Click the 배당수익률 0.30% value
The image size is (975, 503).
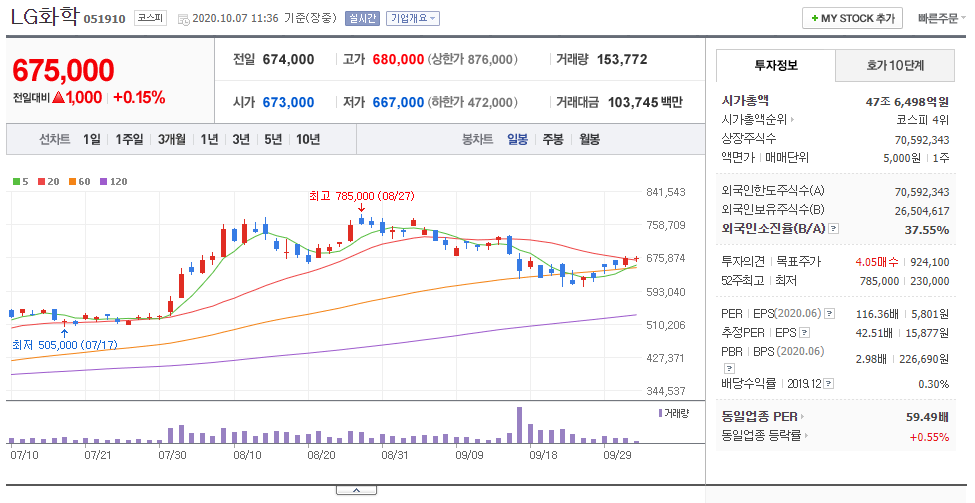coord(933,384)
